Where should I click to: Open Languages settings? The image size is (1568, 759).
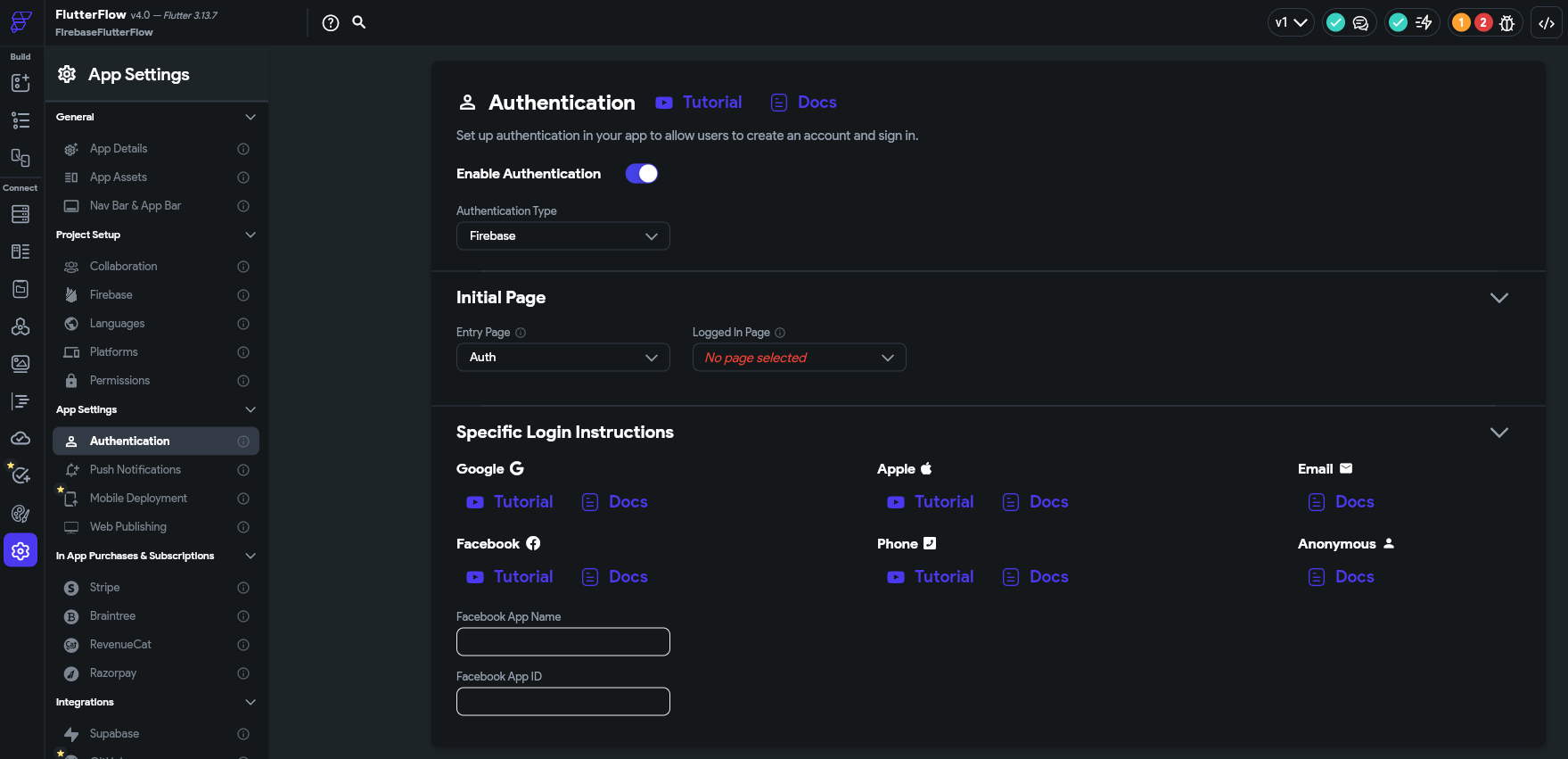tap(156, 324)
